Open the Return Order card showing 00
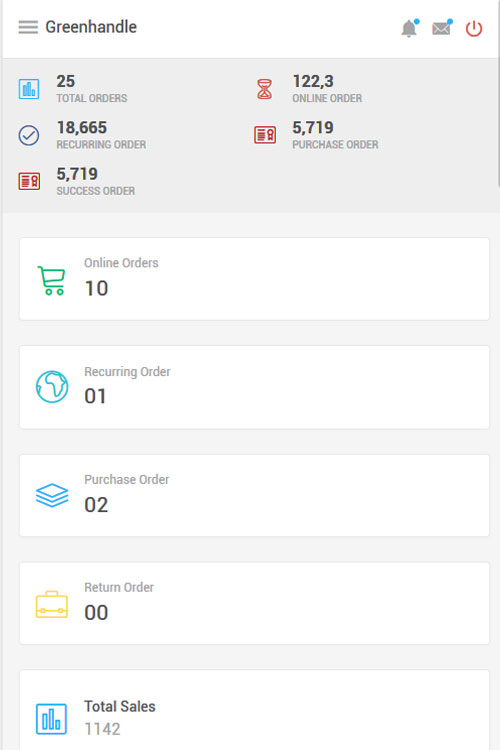This screenshot has width=500, height=750. pos(254,603)
